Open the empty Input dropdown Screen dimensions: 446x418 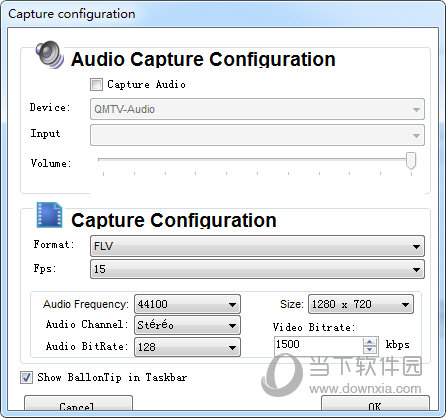point(257,135)
